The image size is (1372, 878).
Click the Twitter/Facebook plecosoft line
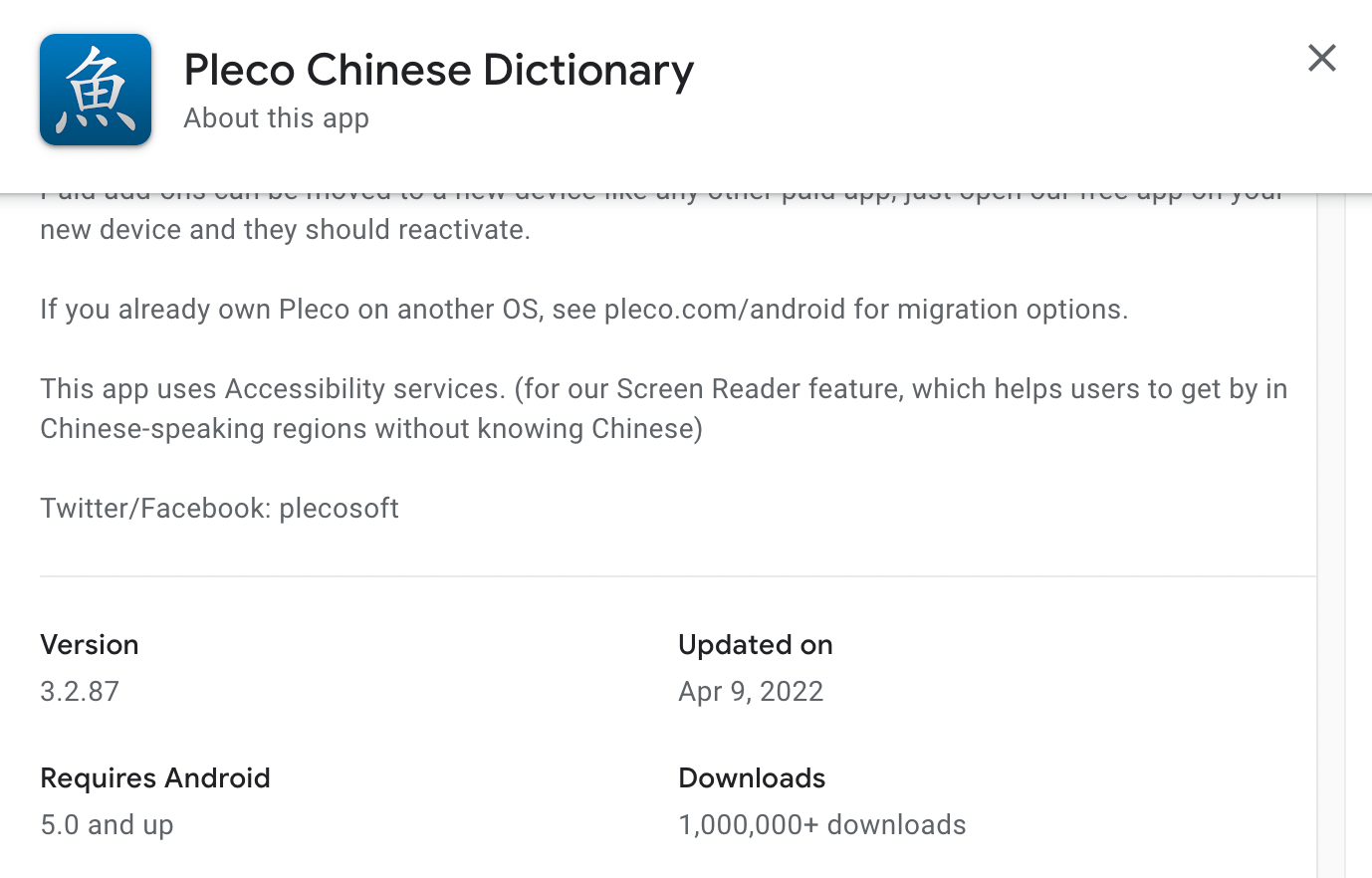pos(219,509)
